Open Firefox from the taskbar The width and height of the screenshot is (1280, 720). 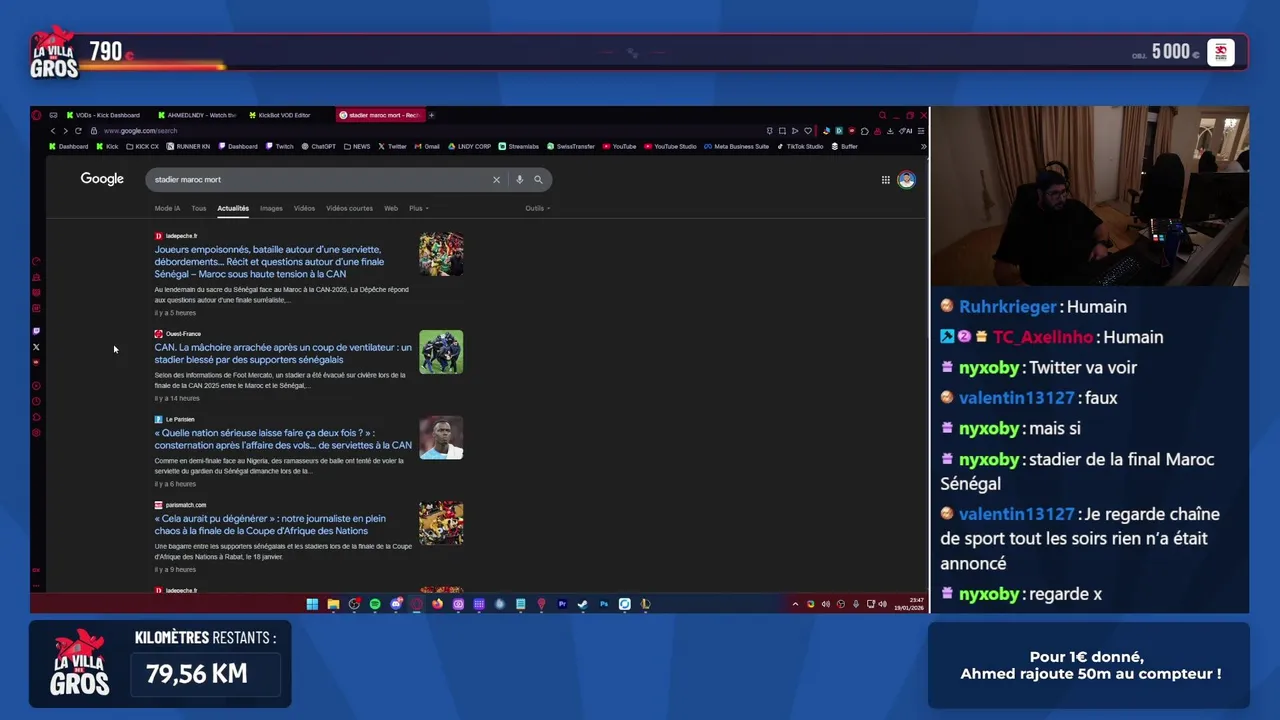[438, 604]
